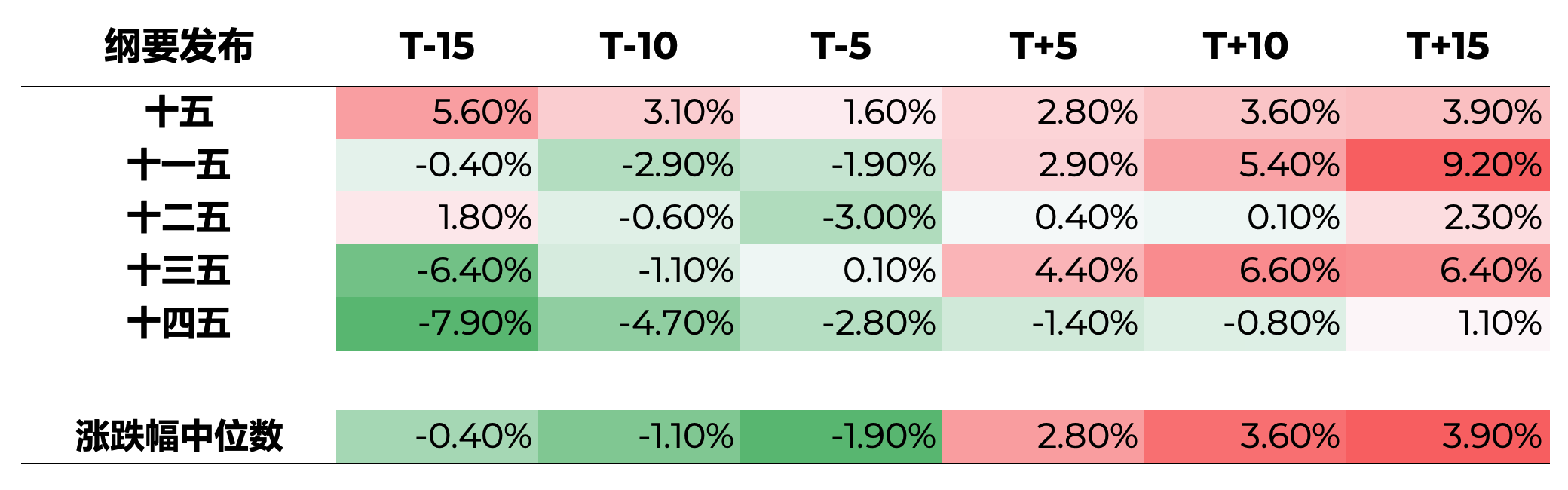The width and height of the screenshot is (1568, 490).
Task: Select the T-5 column header
Action: [x=841, y=46]
